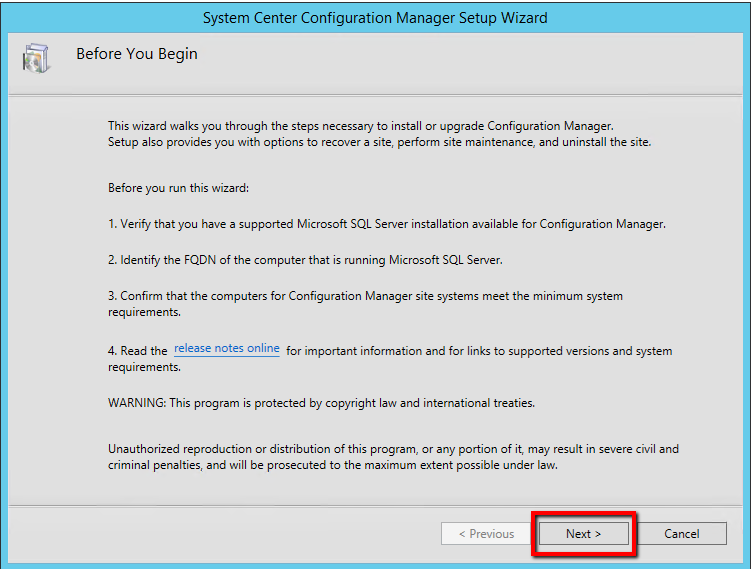Click the "Unauthorized reproduction or distribution" line
This screenshot has width=751, height=569.
pyautogui.click(x=393, y=449)
